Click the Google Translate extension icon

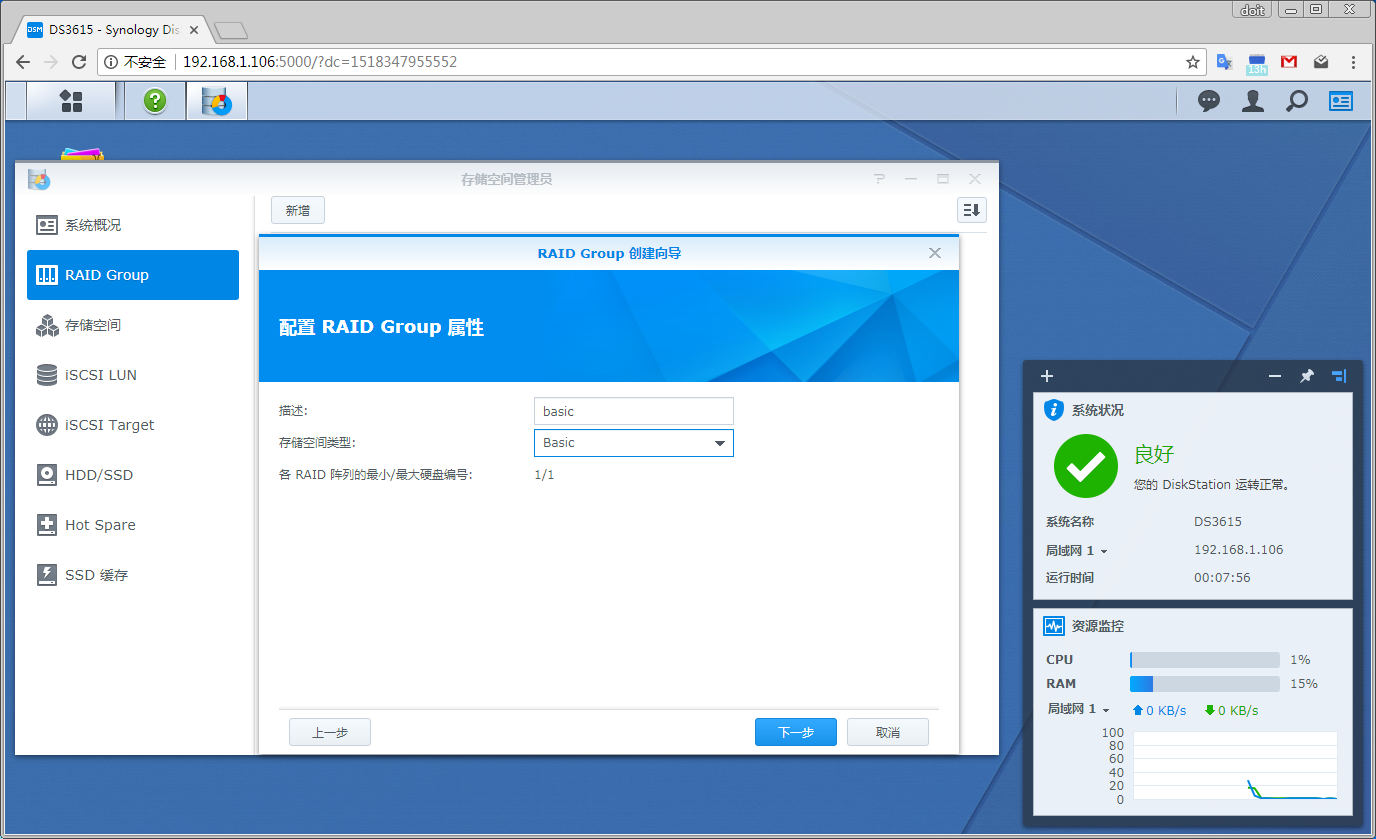pyautogui.click(x=1224, y=62)
